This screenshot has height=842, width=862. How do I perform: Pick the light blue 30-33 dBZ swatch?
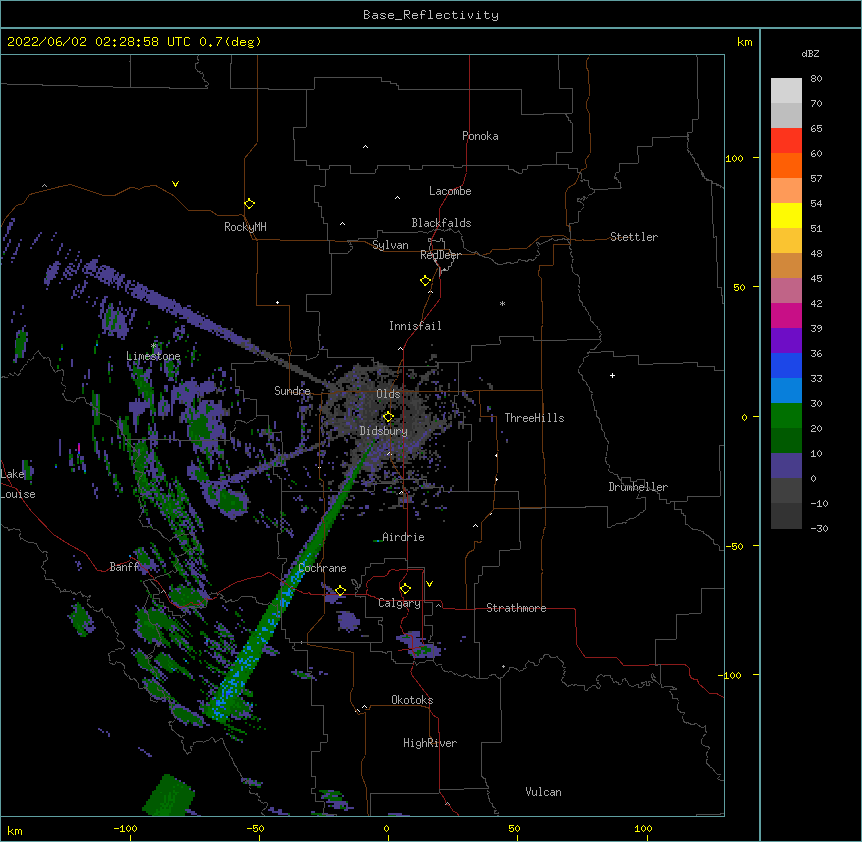point(786,391)
